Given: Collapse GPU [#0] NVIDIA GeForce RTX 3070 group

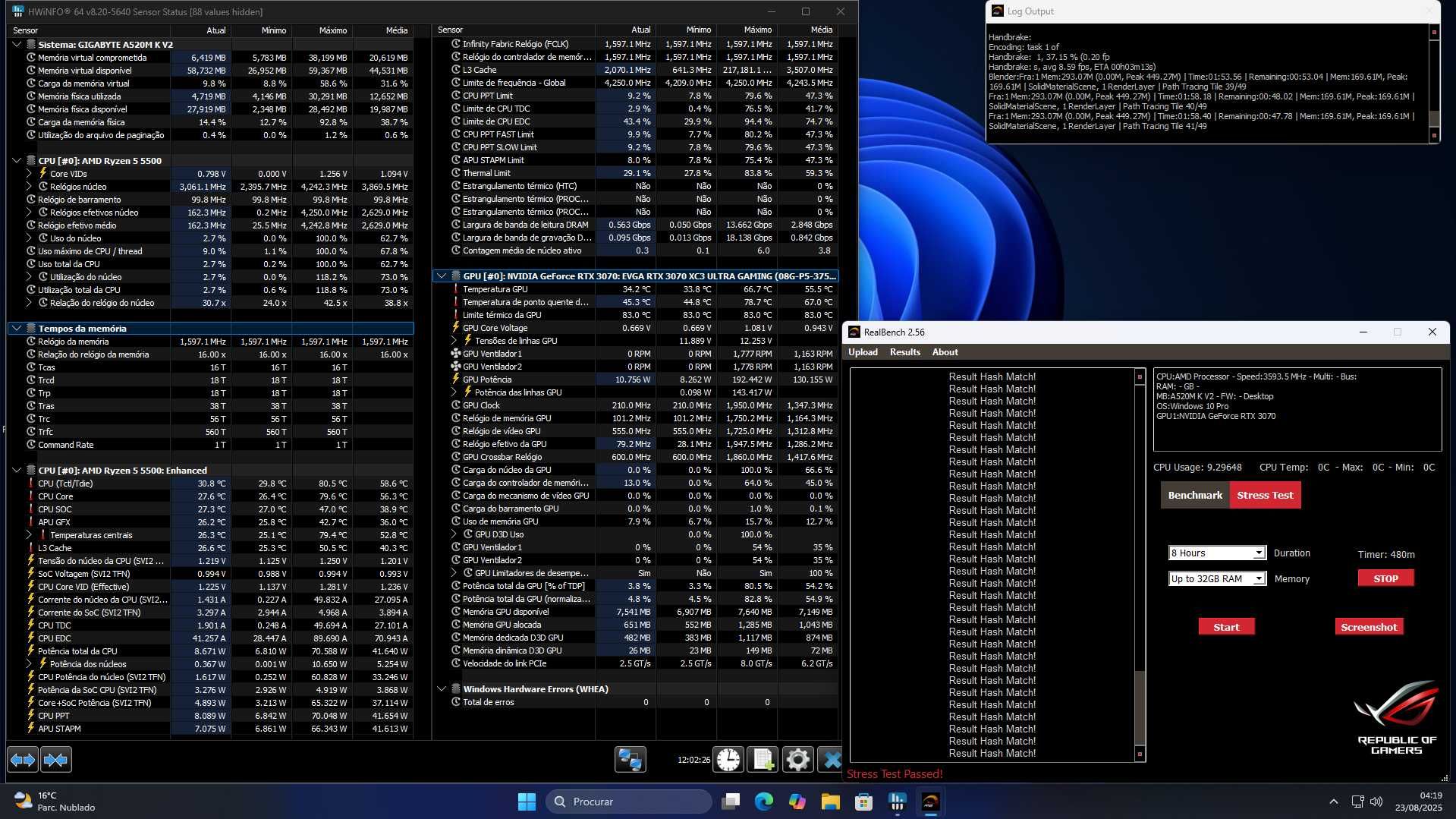Looking at the screenshot, I should 442,276.
